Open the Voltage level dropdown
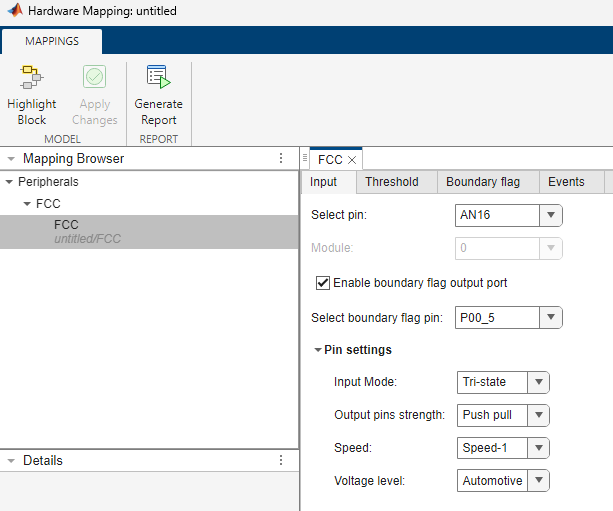The height and width of the screenshot is (511, 613). coord(538,480)
